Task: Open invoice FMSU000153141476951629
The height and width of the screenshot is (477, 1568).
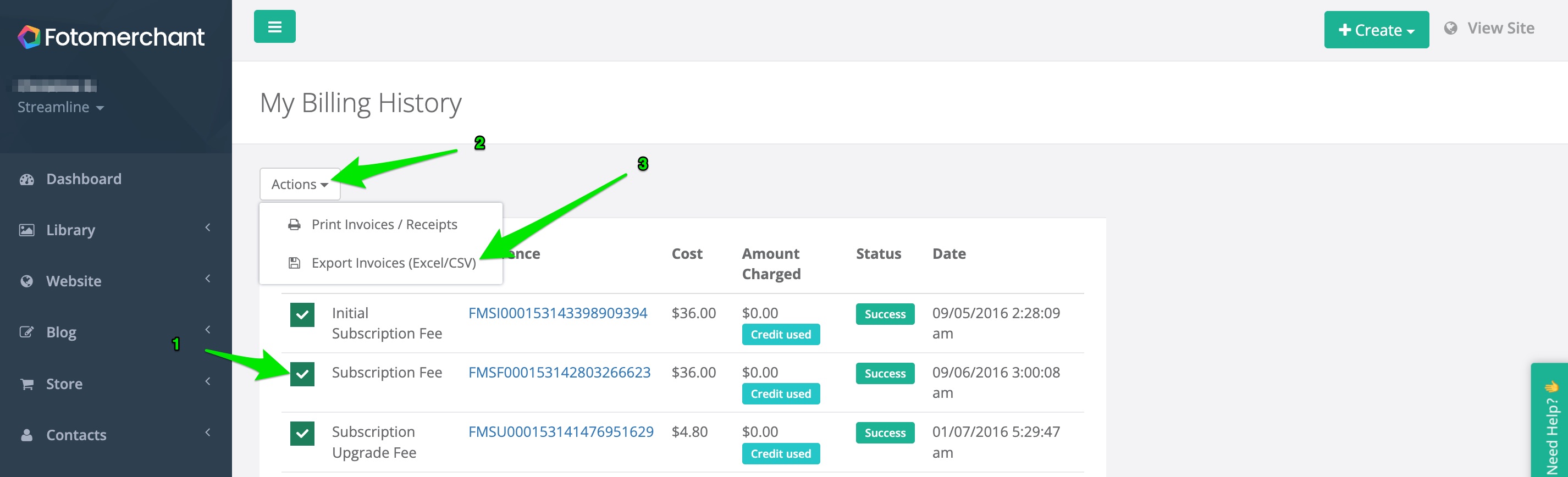Action: click(x=561, y=432)
